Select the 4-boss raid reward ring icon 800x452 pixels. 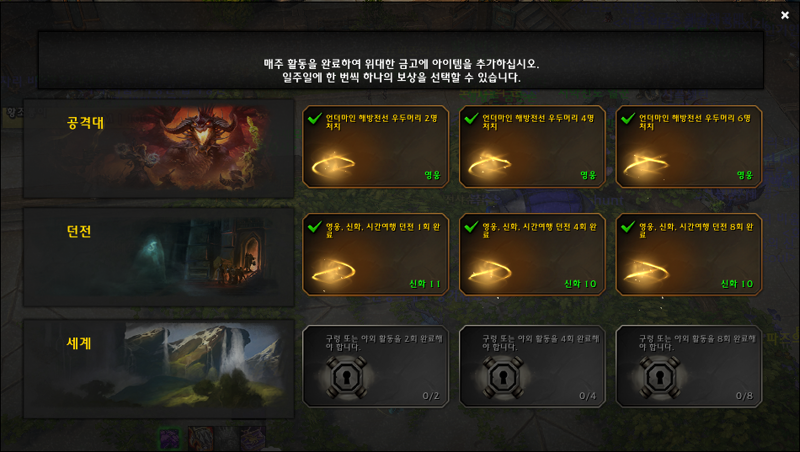(x=490, y=164)
